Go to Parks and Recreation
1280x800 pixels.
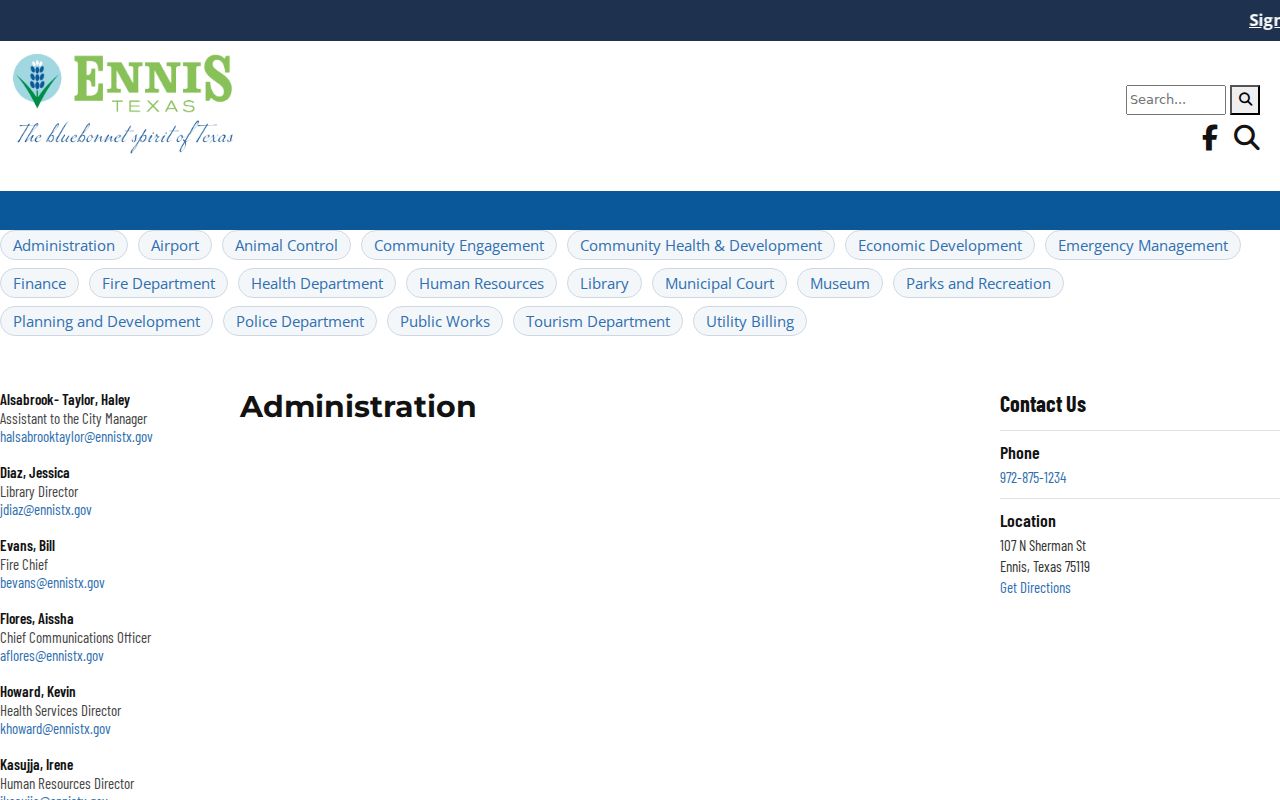(x=978, y=284)
